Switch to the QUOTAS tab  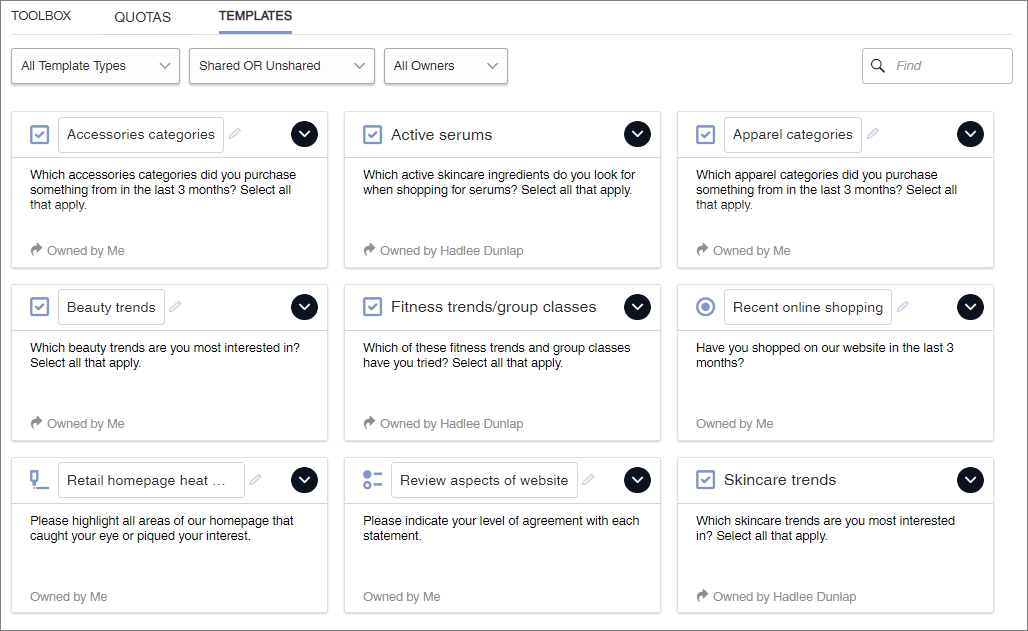point(142,17)
